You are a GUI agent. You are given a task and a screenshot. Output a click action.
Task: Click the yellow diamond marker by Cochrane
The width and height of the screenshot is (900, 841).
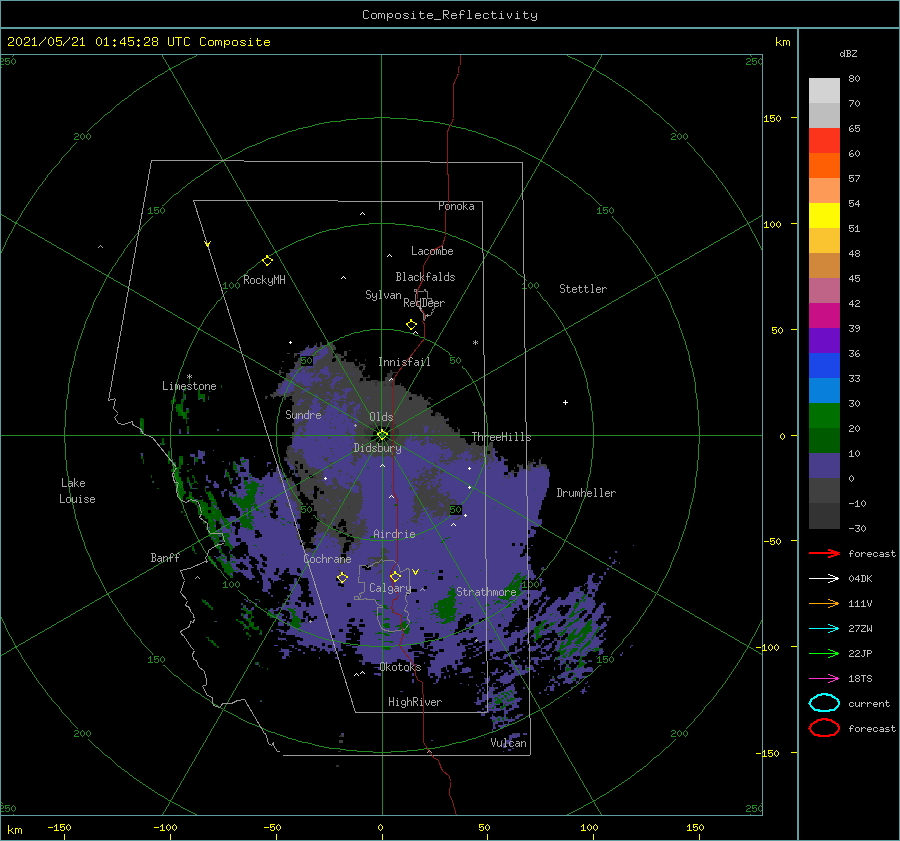342,578
